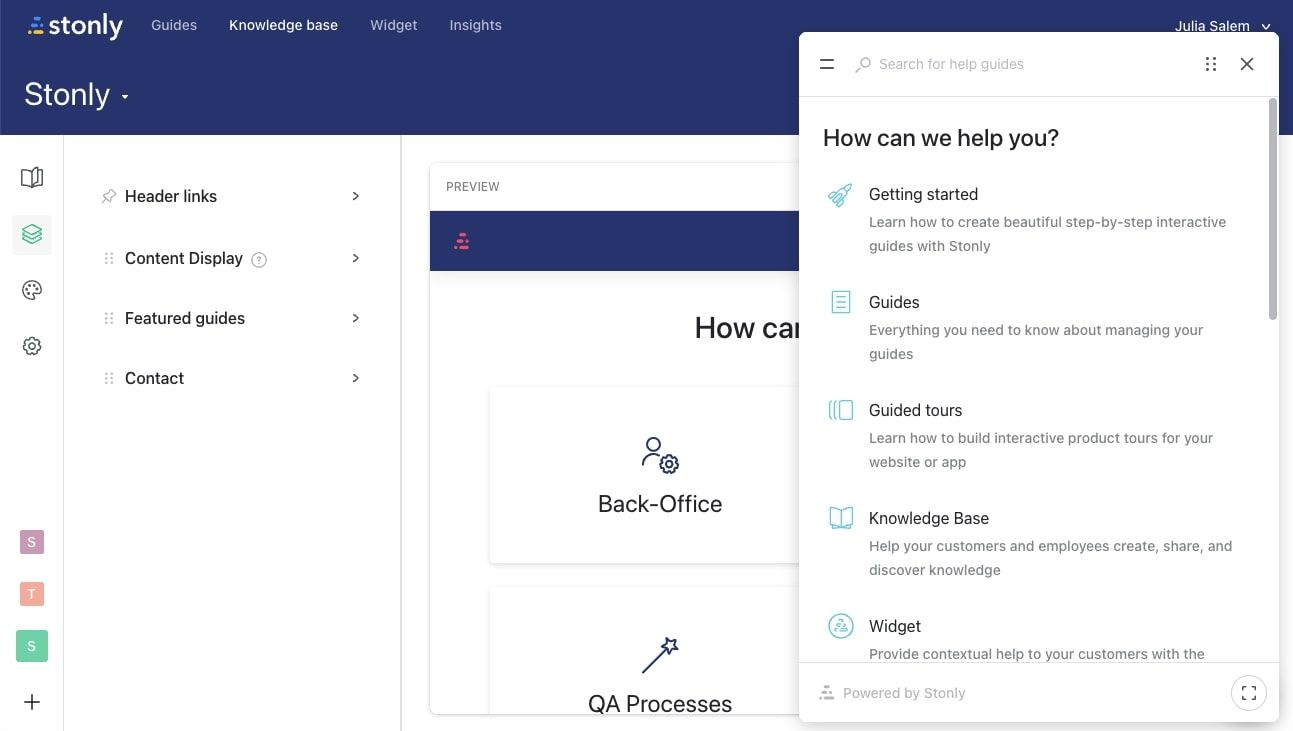Screen dimensions: 1293x731
Task: Click the Stonly logo in header
Action: (75, 26)
